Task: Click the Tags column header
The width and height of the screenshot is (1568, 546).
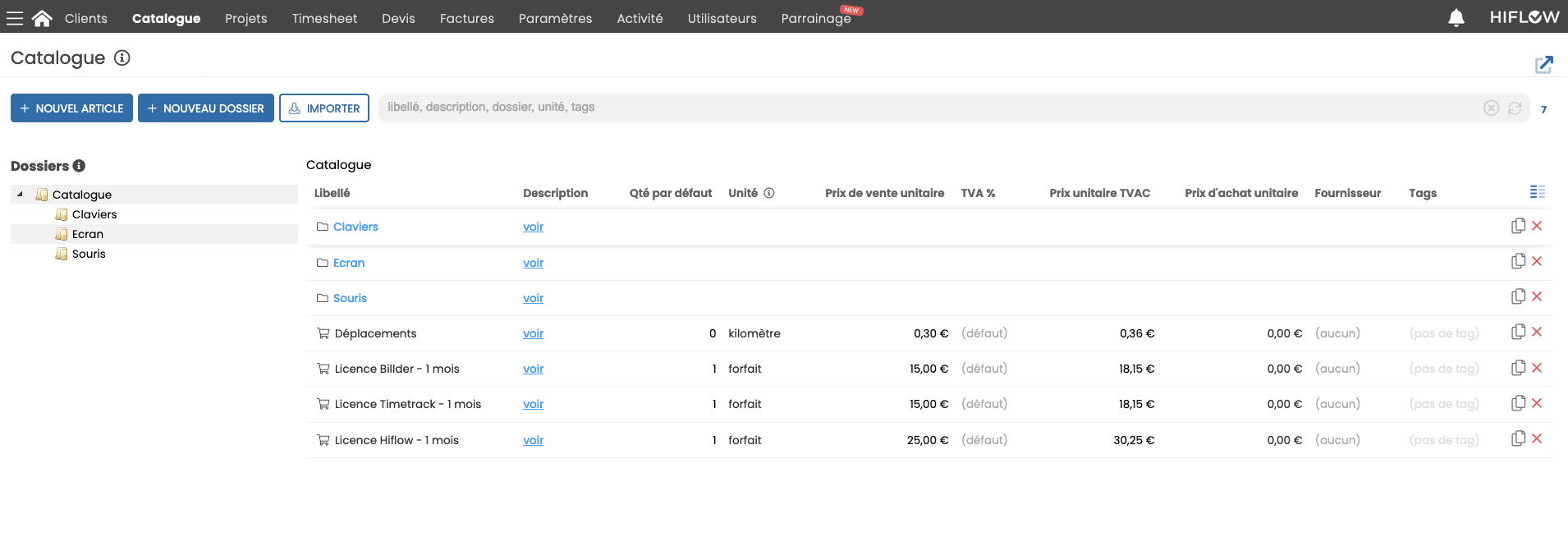Action: [1423, 193]
